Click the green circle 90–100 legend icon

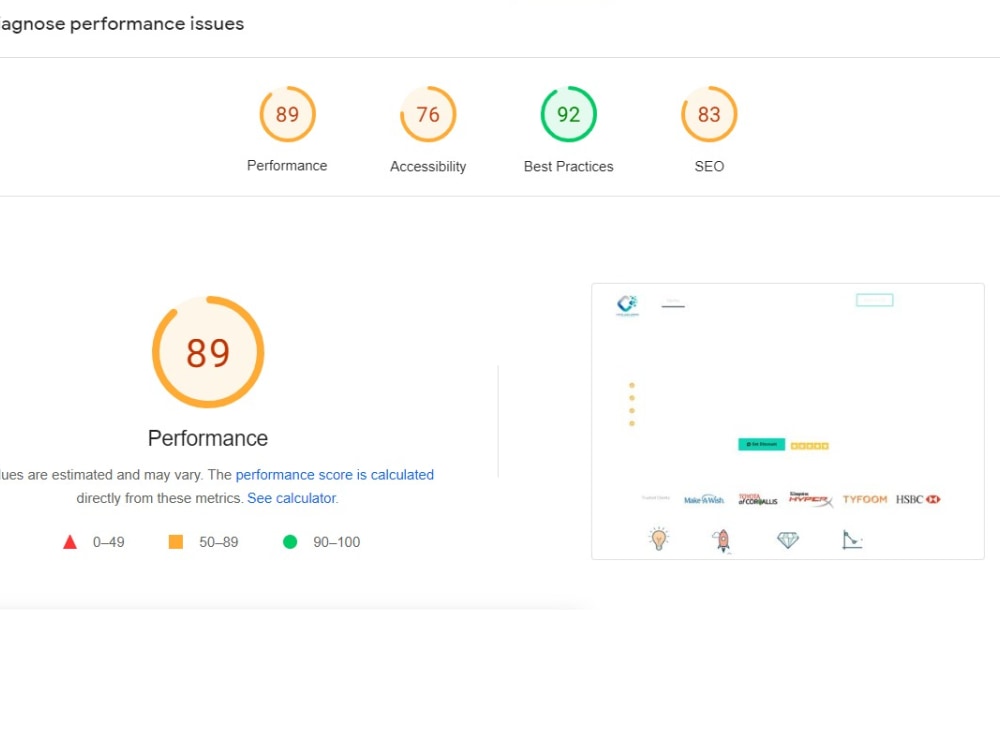[x=290, y=542]
